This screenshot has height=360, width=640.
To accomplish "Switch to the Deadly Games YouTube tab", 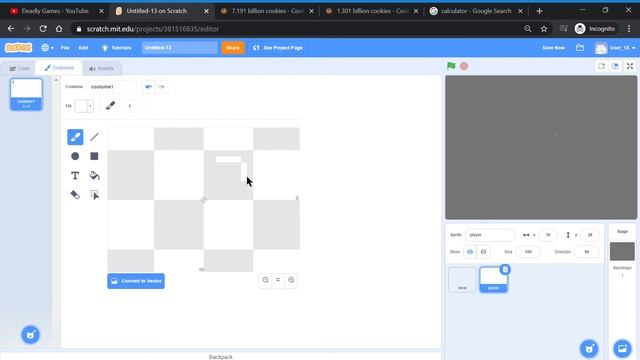I will (56, 11).
